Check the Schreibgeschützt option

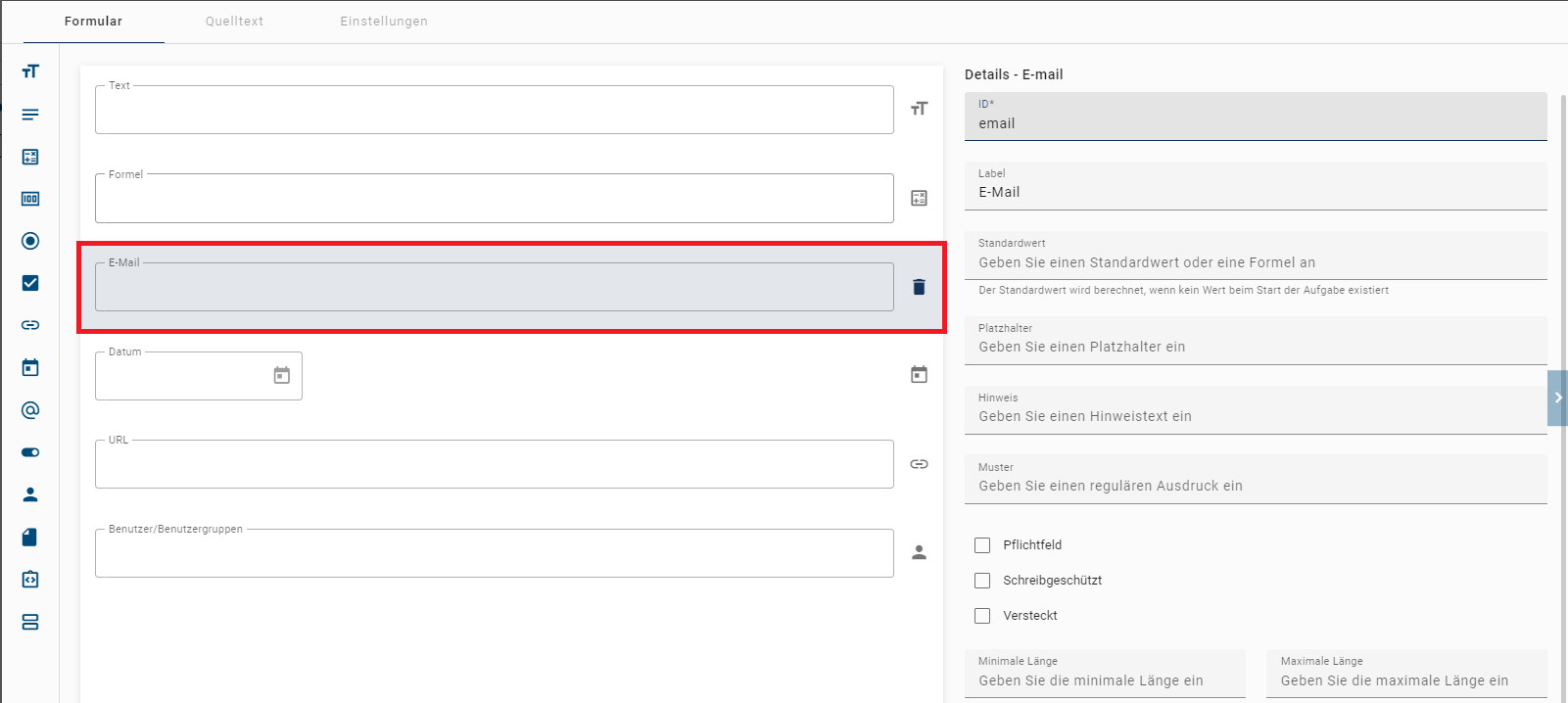pyautogui.click(x=982, y=581)
